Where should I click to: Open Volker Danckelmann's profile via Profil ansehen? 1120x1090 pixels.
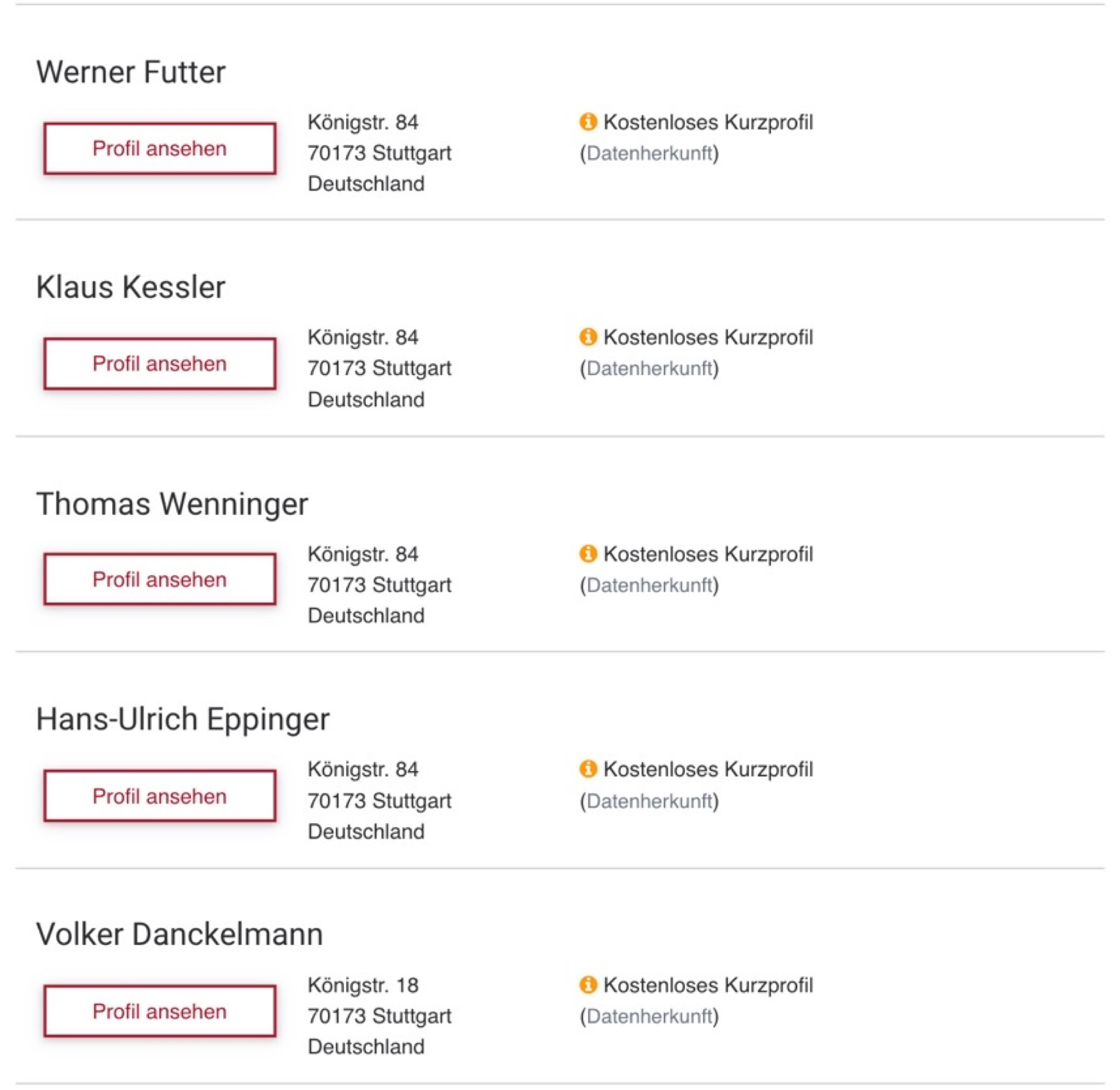point(160,1012)
